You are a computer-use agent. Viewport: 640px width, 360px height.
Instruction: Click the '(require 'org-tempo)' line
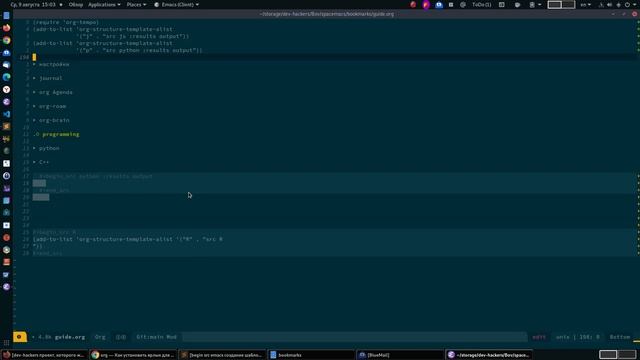[66, 22]
